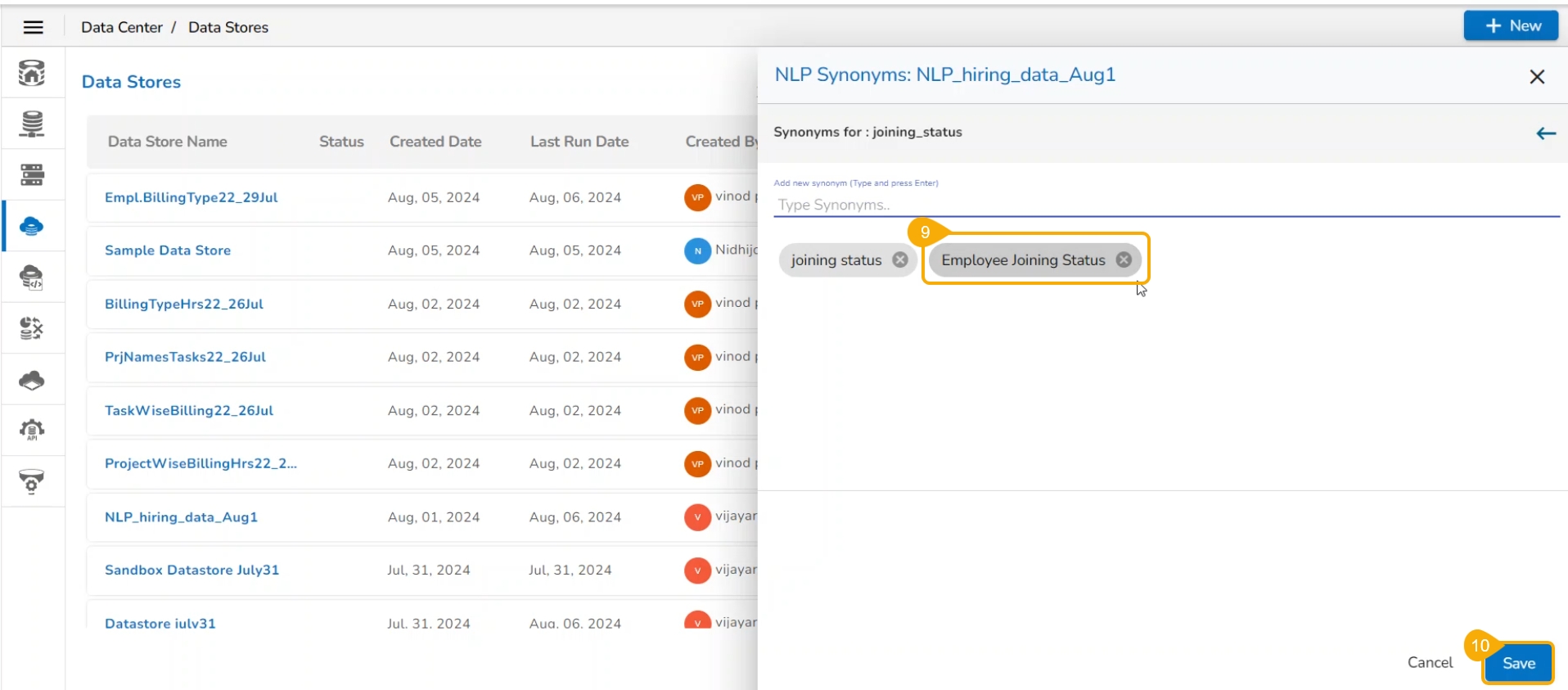The height and width of the screenshot is (690, 1568).
Task: Select the Data Stores breadcrumb
Action: point(228,27)
